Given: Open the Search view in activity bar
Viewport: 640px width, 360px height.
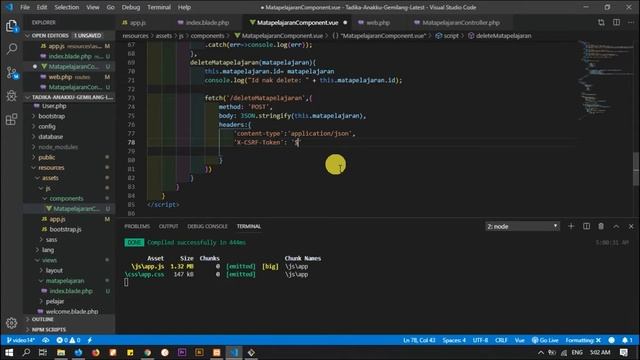Looking at the screenshot, I should tap(11, 49).
